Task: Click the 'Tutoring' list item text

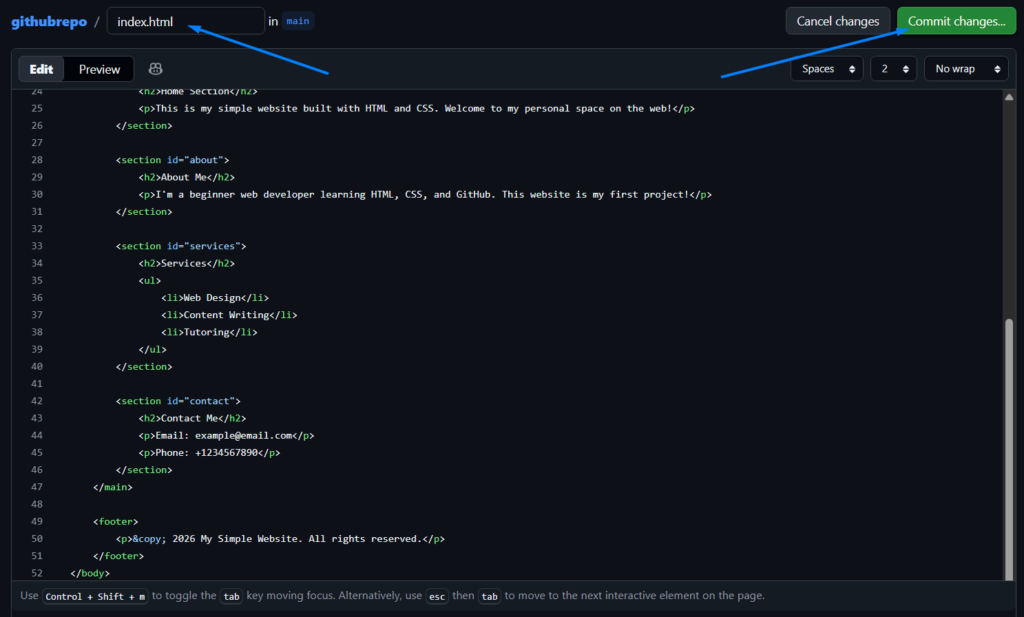Action: point(206,332)
